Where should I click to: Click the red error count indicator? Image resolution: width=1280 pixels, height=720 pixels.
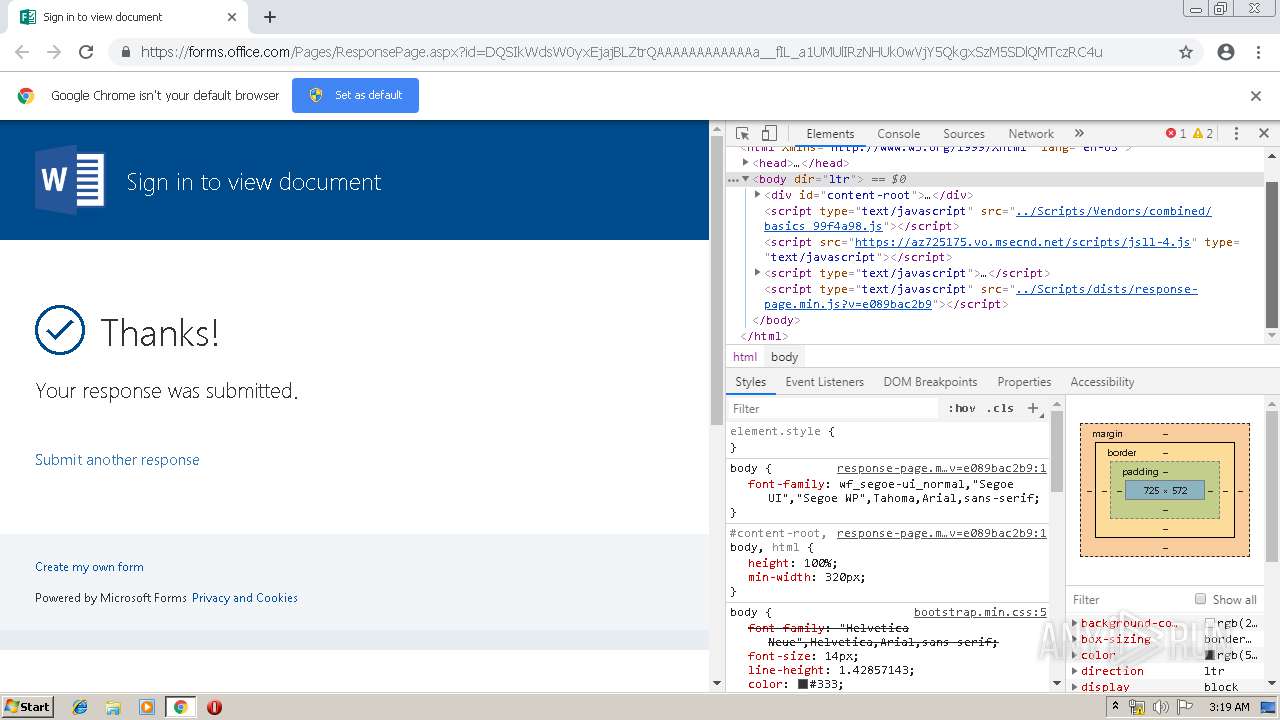[1176, 133]
